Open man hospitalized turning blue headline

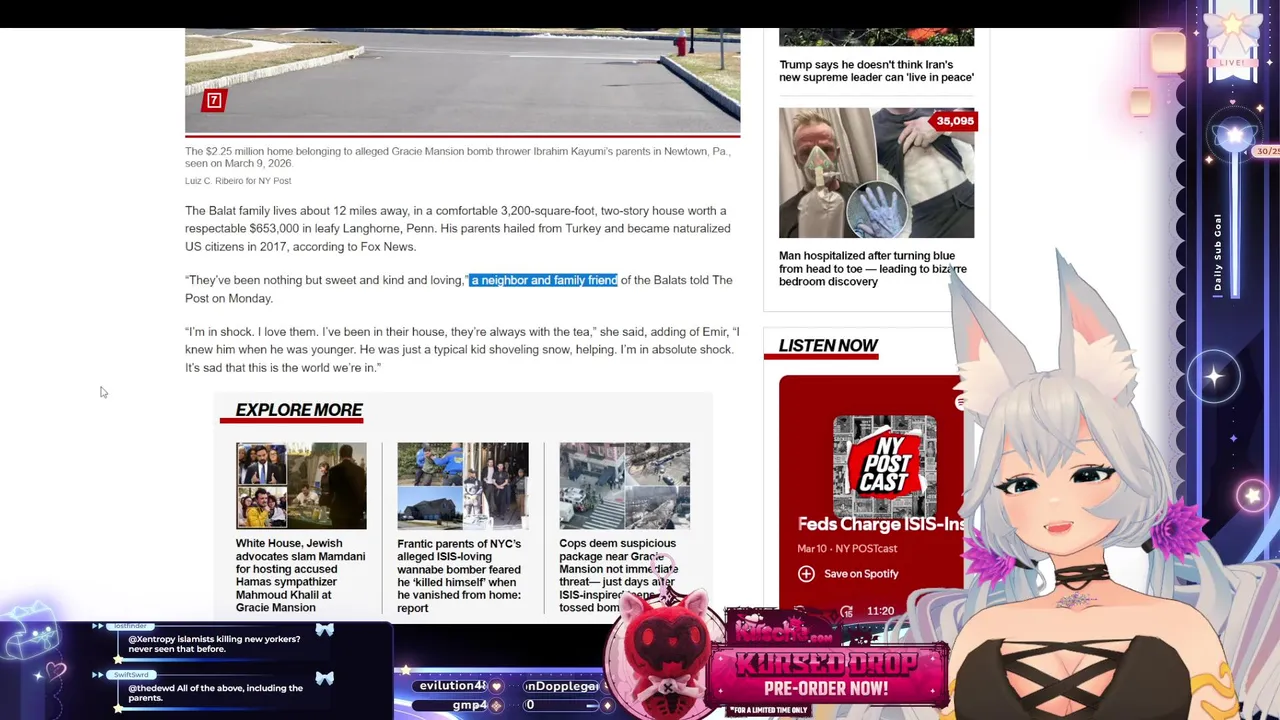coord(872,268)
